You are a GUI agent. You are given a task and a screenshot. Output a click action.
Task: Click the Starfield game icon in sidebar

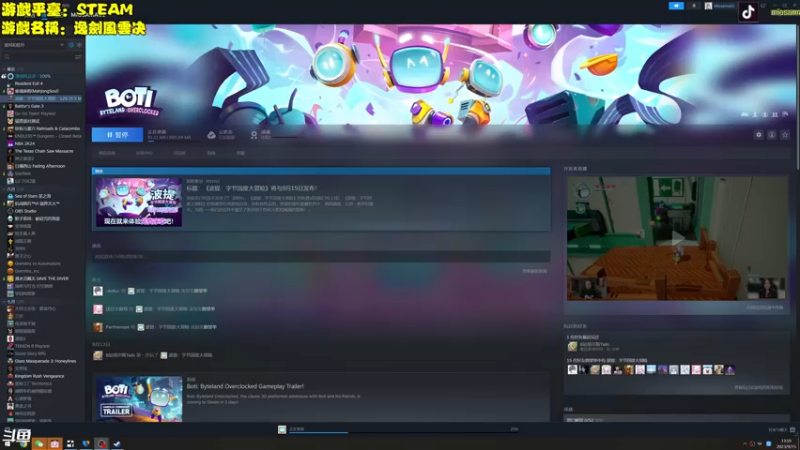(x=10, y=173)
